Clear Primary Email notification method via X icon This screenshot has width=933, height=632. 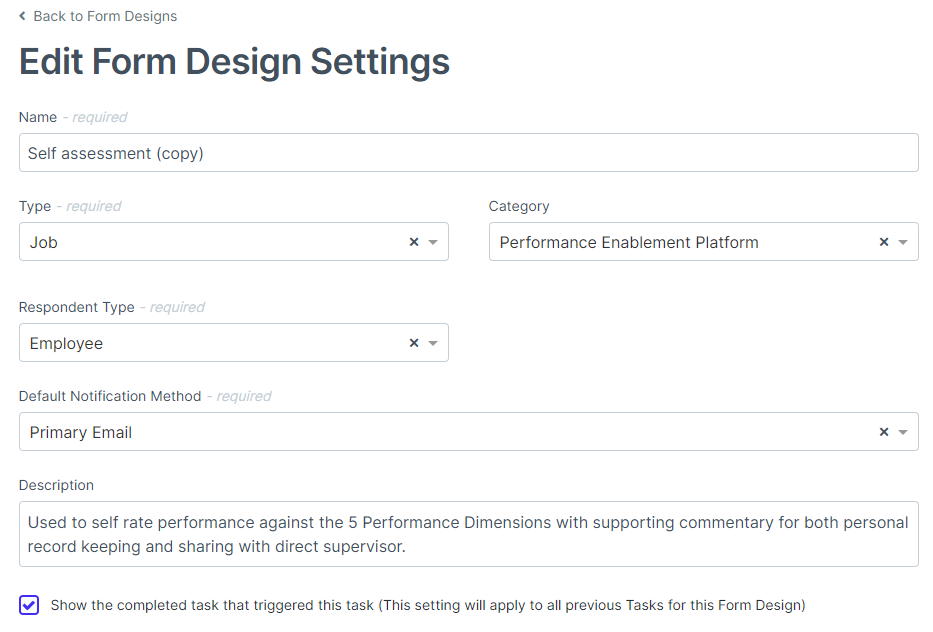pos(884,432)
